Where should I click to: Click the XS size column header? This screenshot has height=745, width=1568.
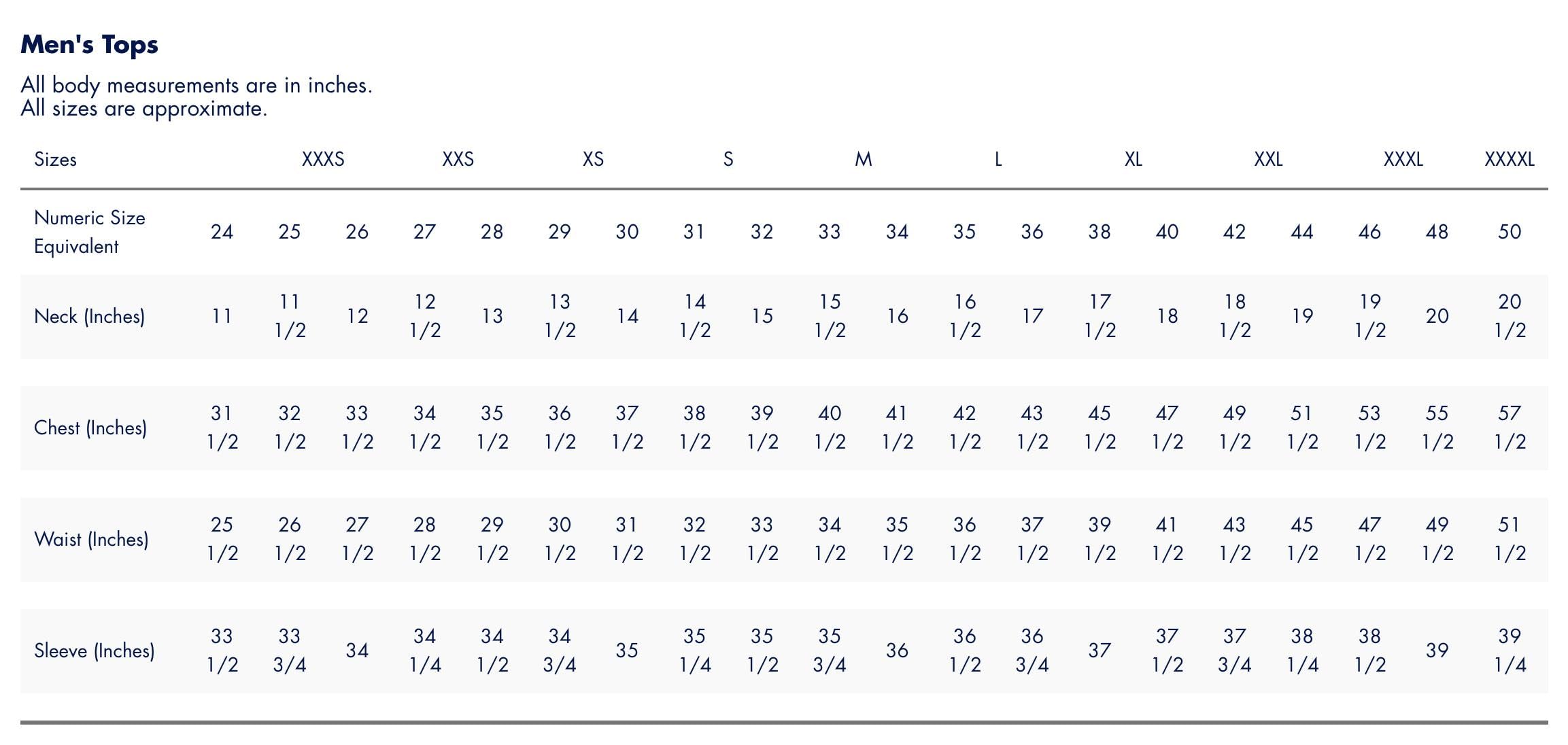(x=593, y=160)
